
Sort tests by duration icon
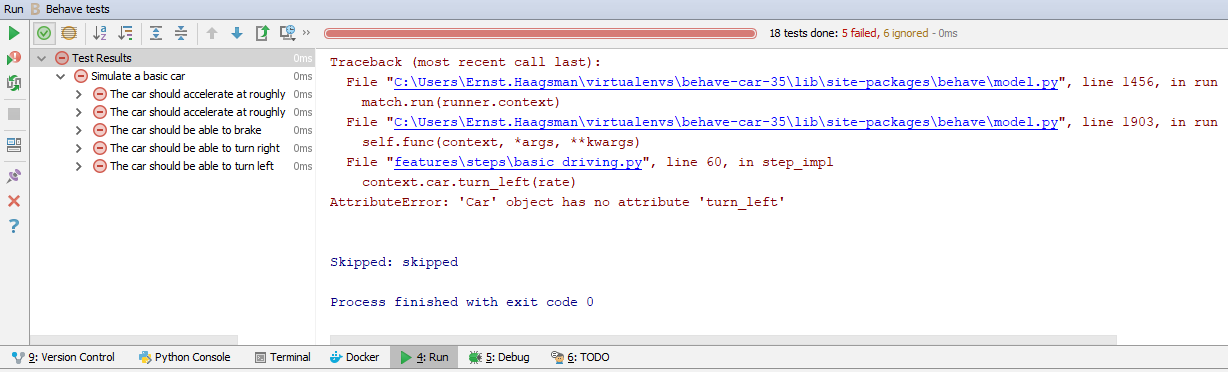tap(125, 33)
